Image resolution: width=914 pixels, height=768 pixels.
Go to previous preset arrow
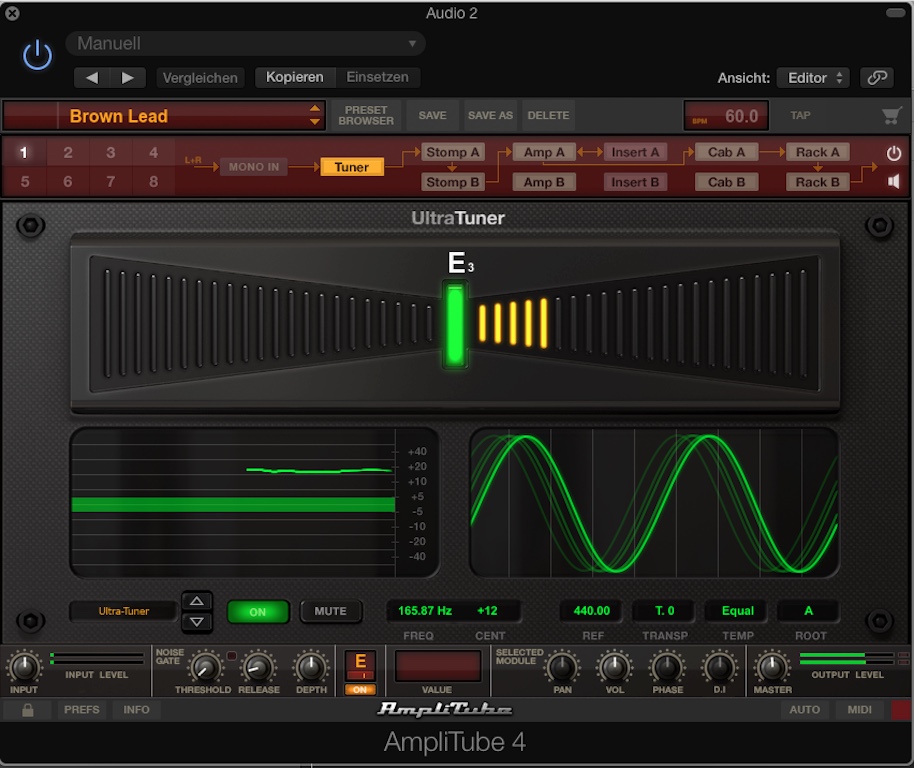click(92, 77)
